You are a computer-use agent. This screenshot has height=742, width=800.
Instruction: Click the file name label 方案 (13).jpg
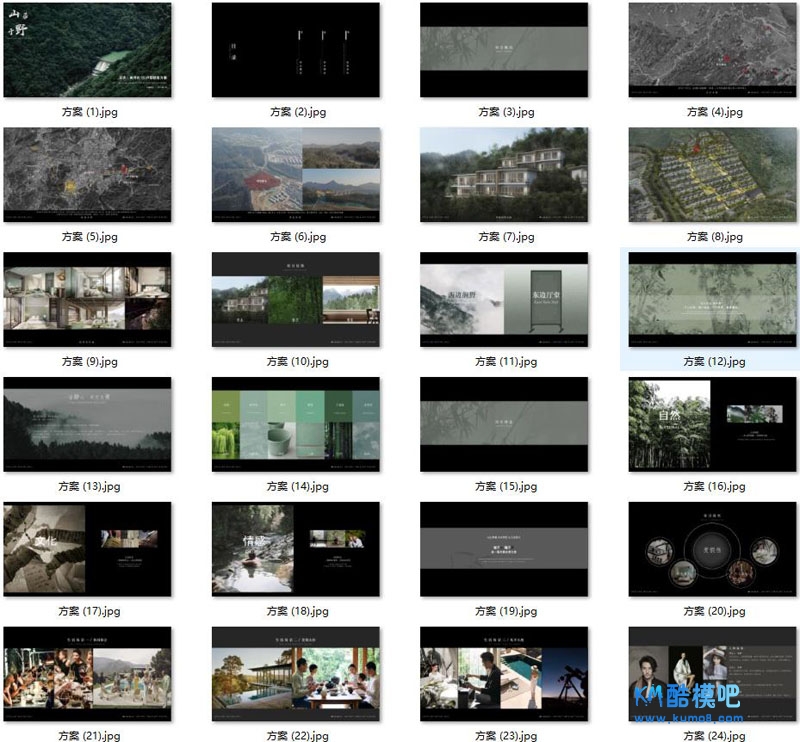point(89,487)
